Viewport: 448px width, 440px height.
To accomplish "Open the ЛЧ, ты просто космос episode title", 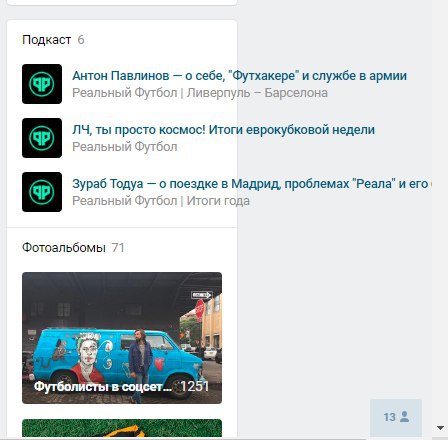I will [223, 130].
